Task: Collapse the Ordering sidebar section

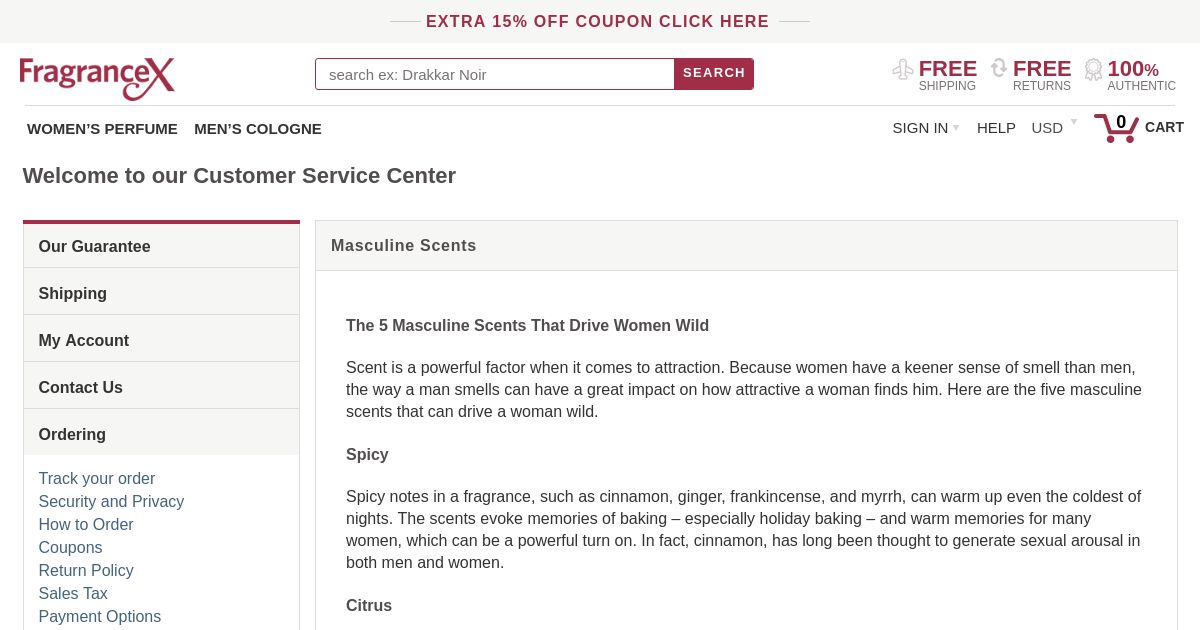Action: pyautogui.click(x=161, y=434)
